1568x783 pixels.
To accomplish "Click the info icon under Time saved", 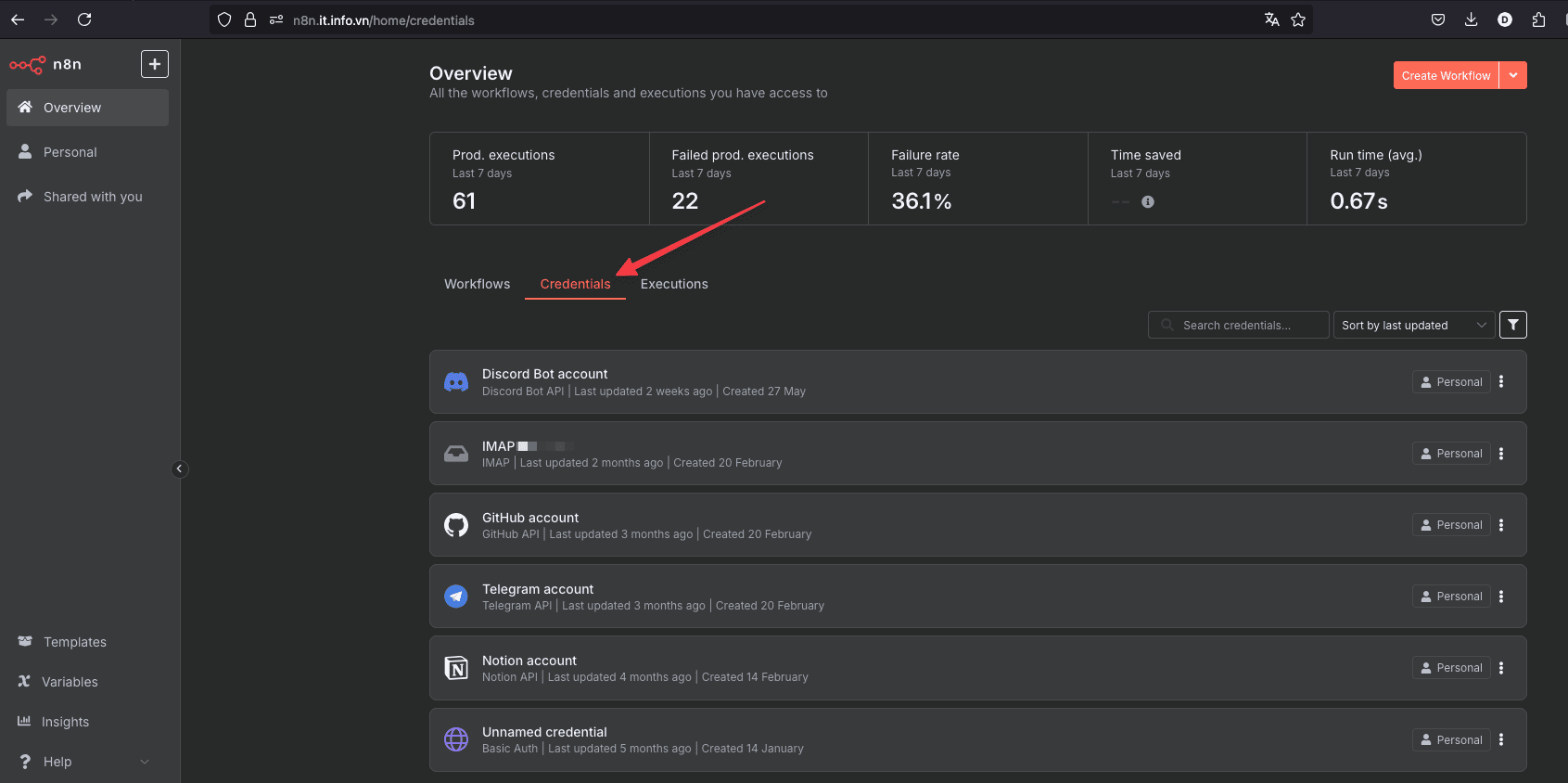I will click(x=1147, y=202).
